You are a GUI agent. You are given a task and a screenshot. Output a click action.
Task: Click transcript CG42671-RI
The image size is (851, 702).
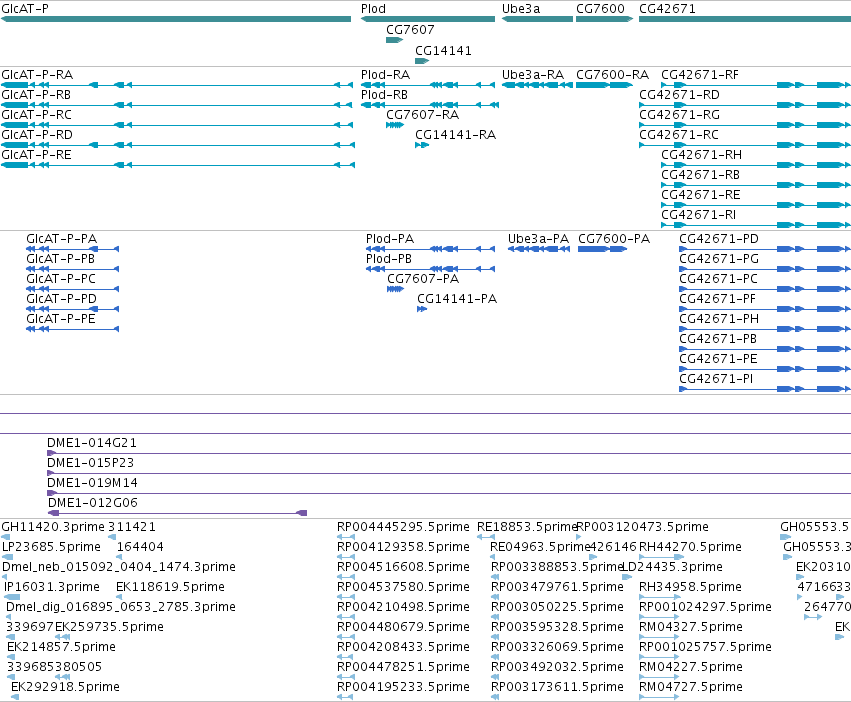698,215
